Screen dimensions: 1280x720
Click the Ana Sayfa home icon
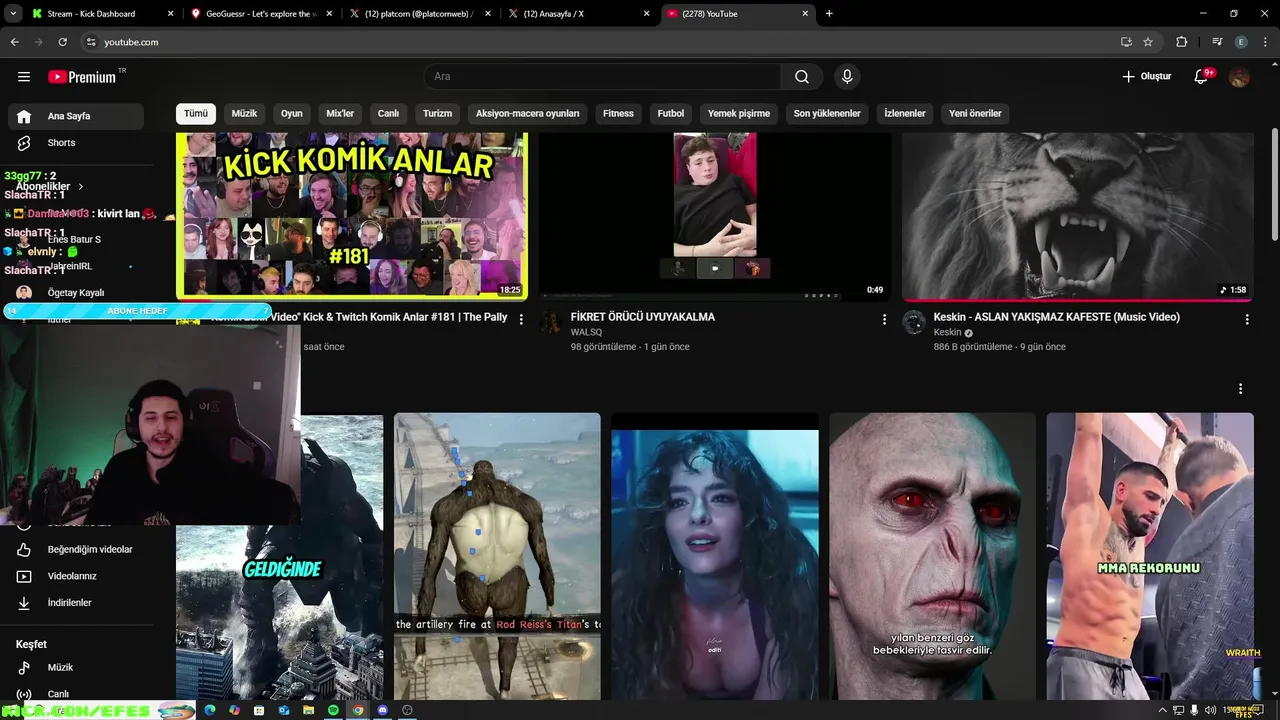[24, 116]
